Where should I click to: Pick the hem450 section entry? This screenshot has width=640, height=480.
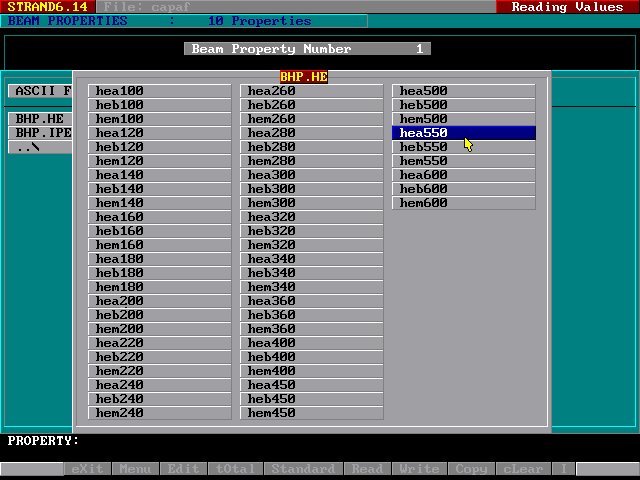point(311,413)
